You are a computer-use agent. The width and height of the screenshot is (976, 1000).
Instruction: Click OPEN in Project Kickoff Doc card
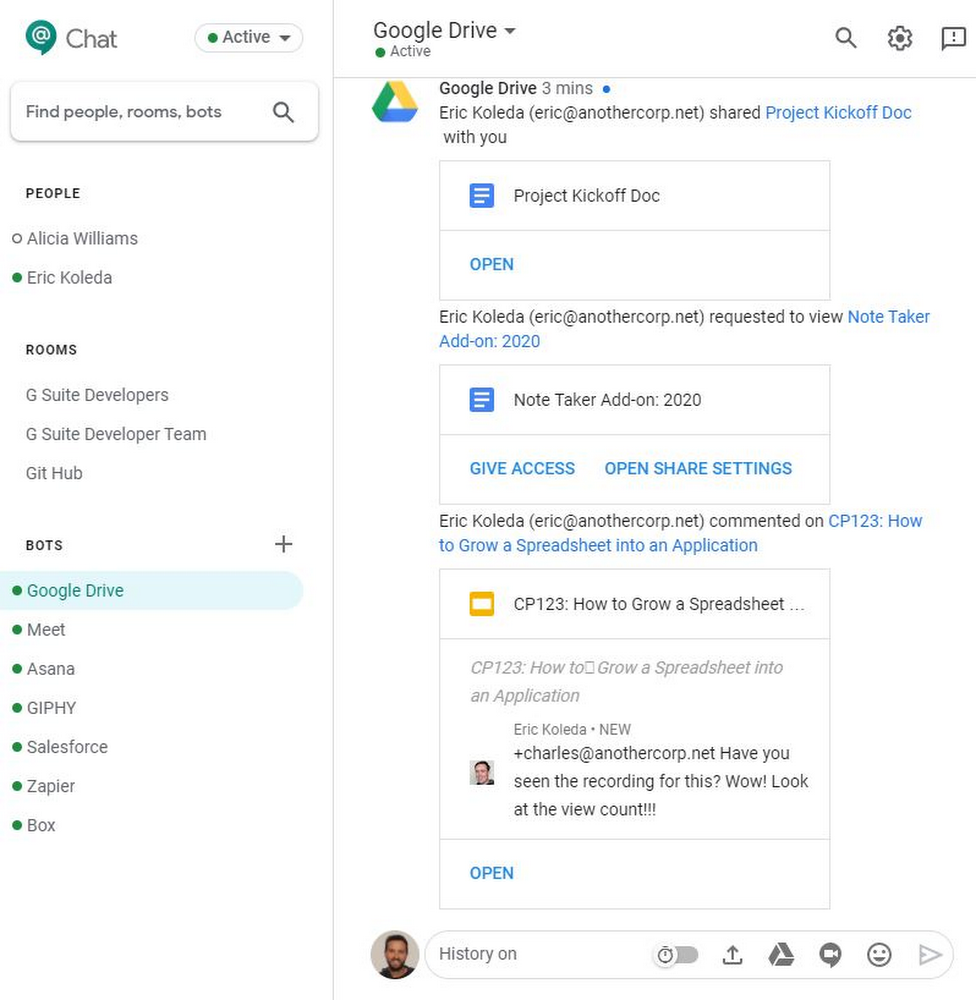coord(491,264)
